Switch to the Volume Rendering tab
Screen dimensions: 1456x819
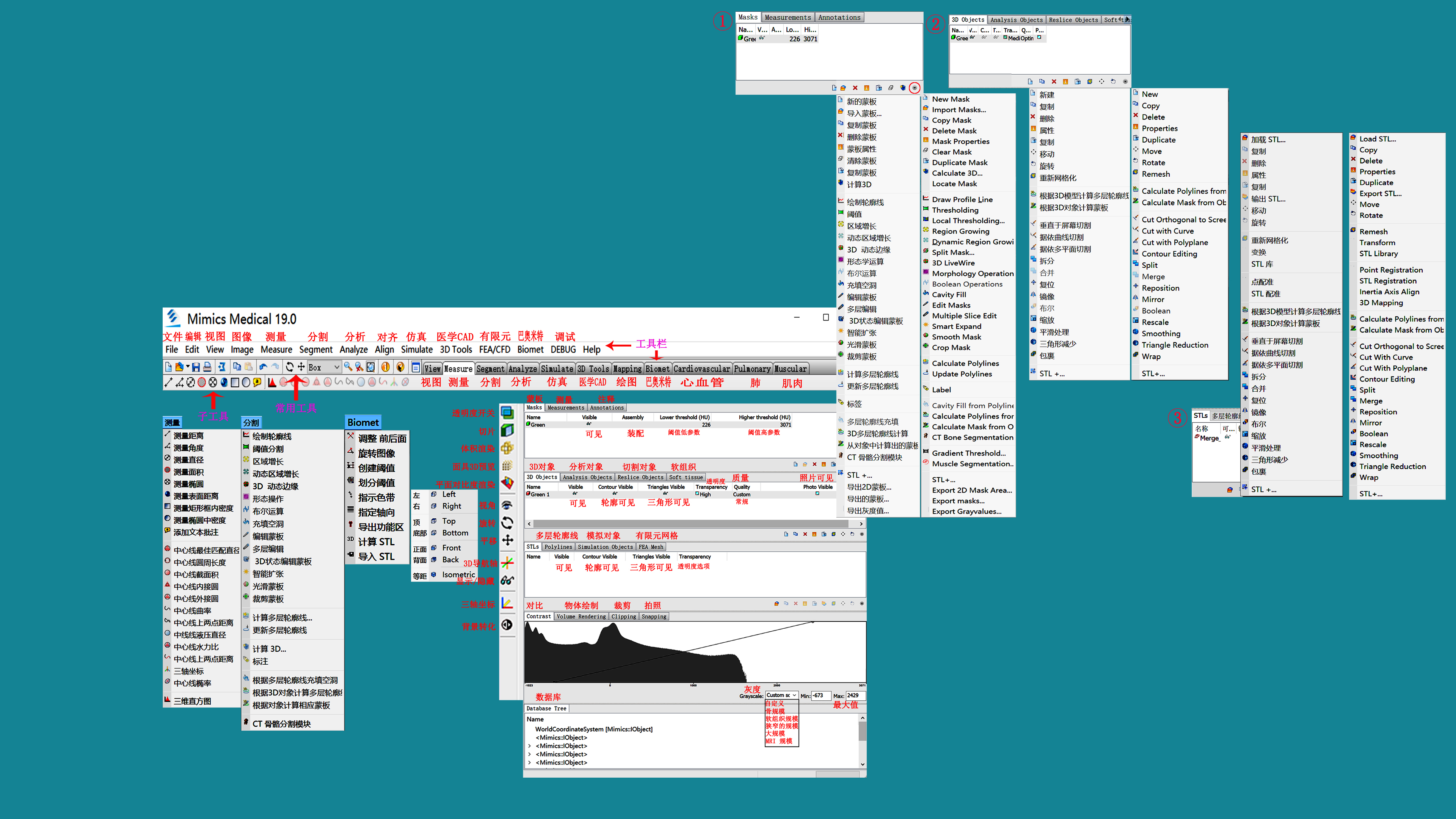[581, 617]
